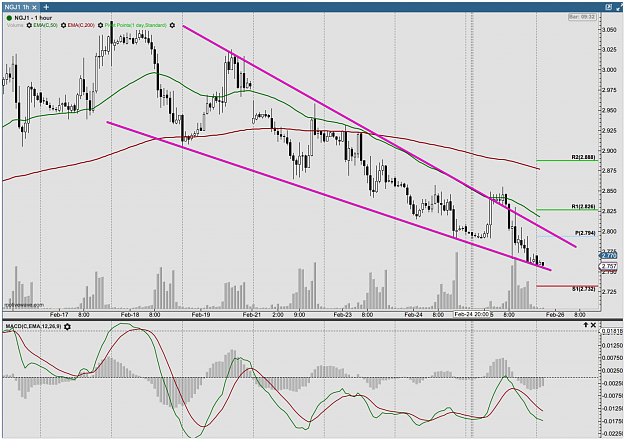This screenshot has height=440, width=625.
Task: Click the Bar countdown timer box
Action: 582,17
